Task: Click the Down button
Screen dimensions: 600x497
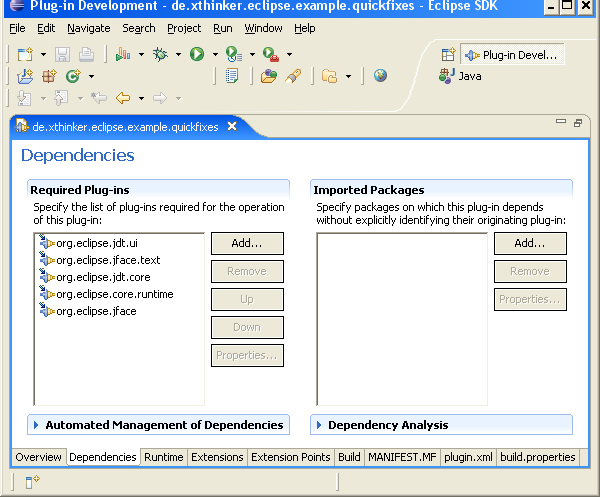Action: (247, 327)
